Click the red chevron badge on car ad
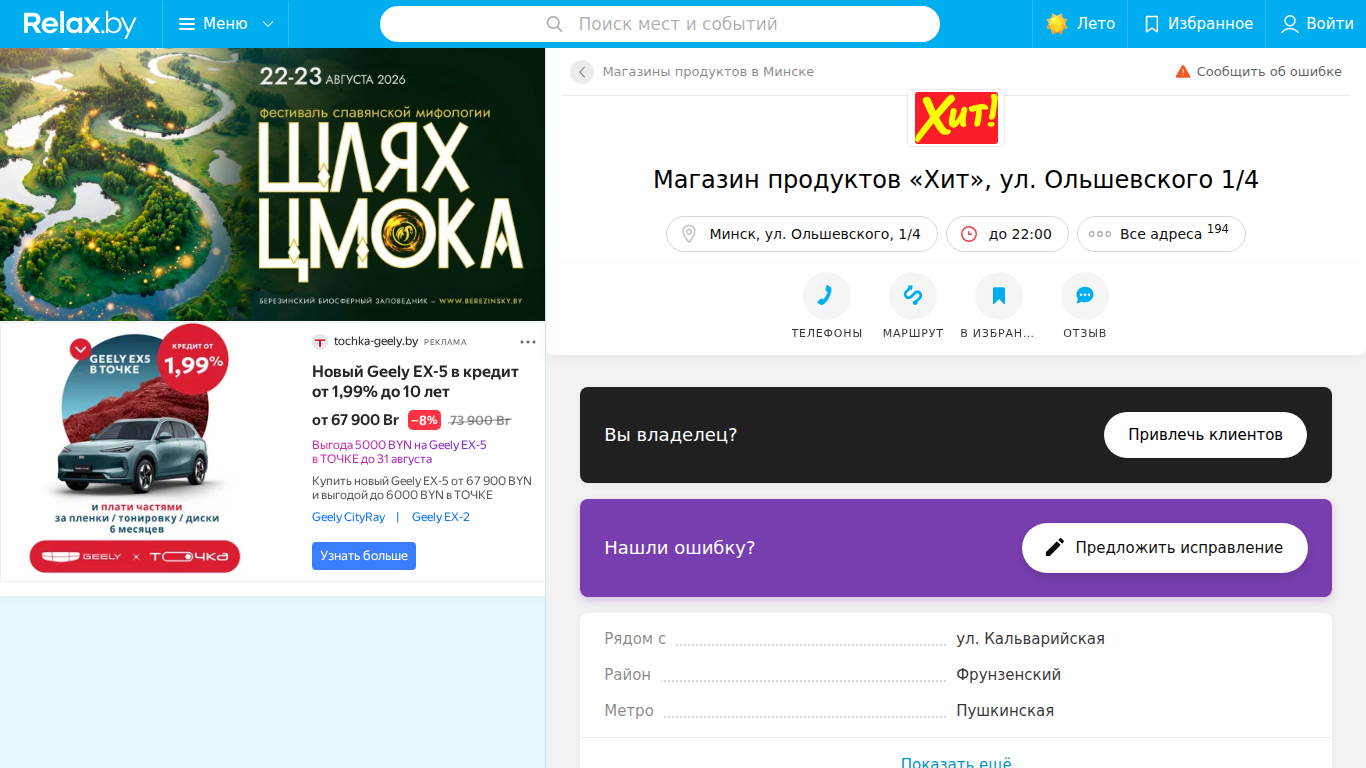Viewport: 1366px width, 768px height. click(80, 349)
